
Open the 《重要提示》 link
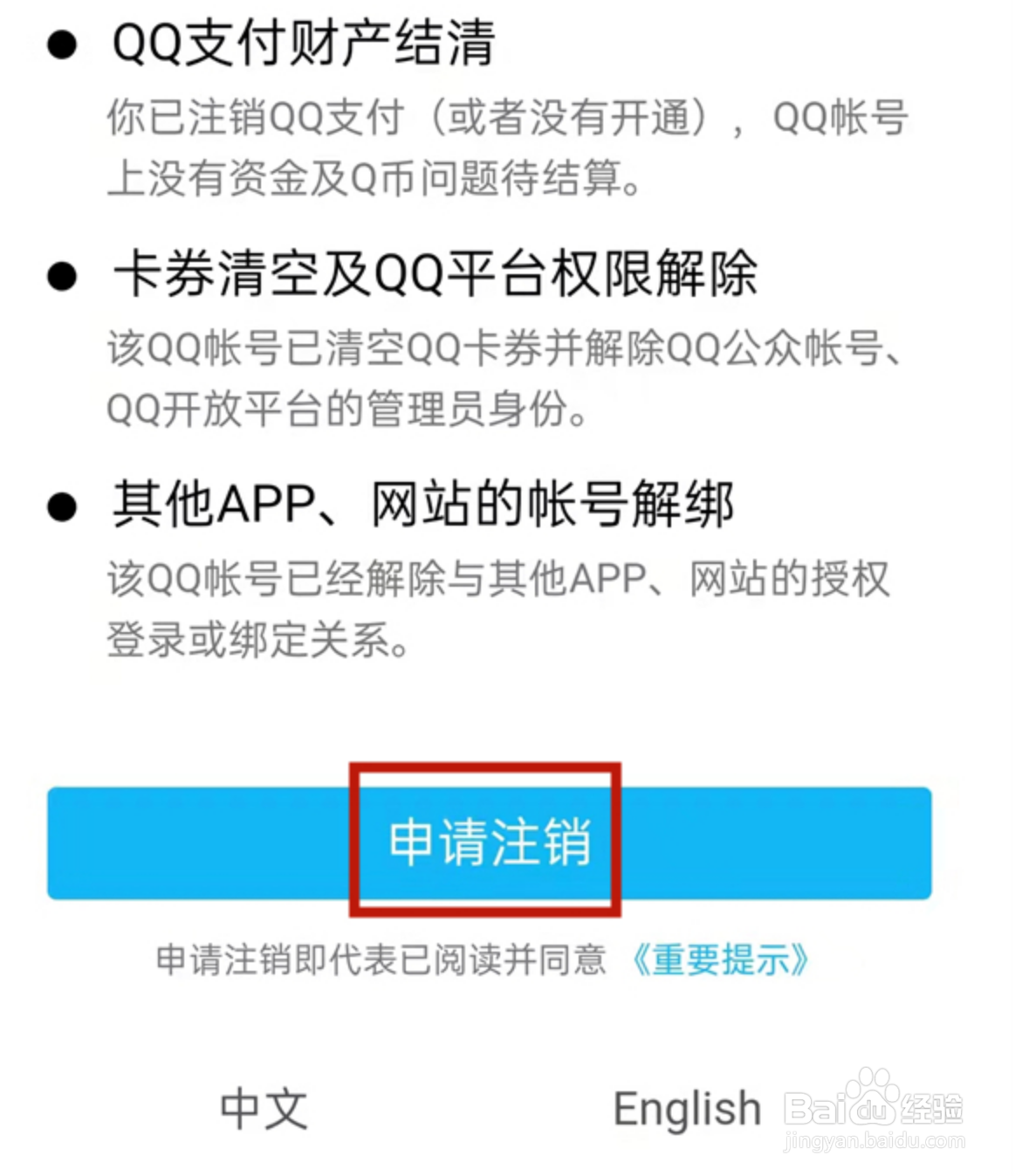(x=719, y=959)
